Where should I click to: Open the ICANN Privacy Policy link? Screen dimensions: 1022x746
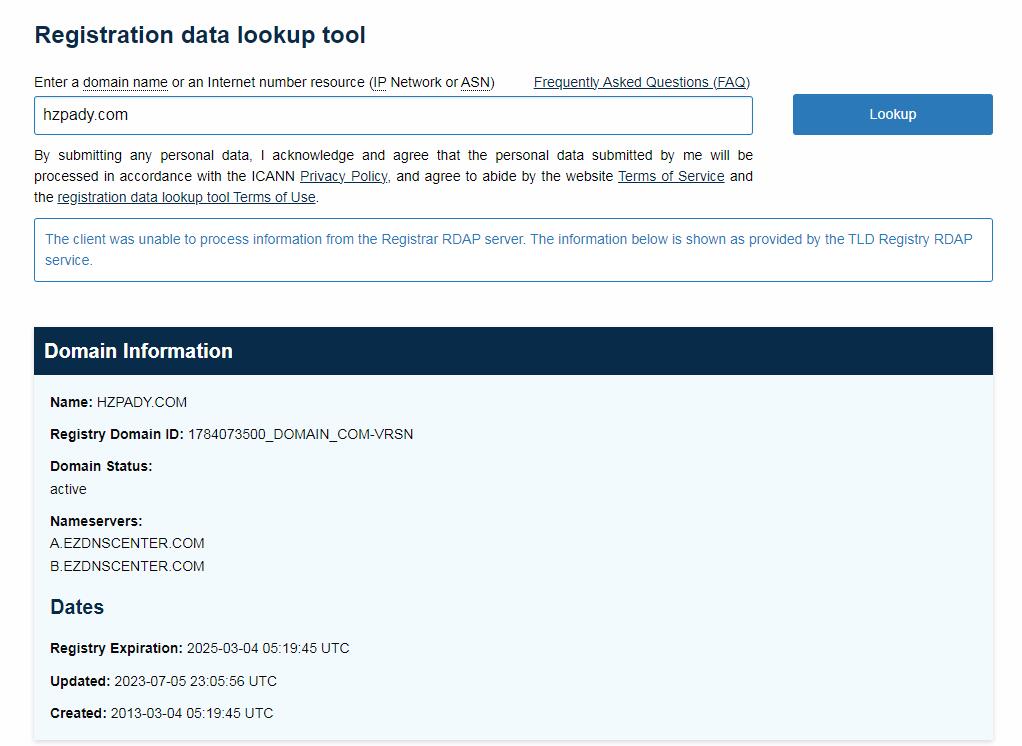[x=343, y=176]
